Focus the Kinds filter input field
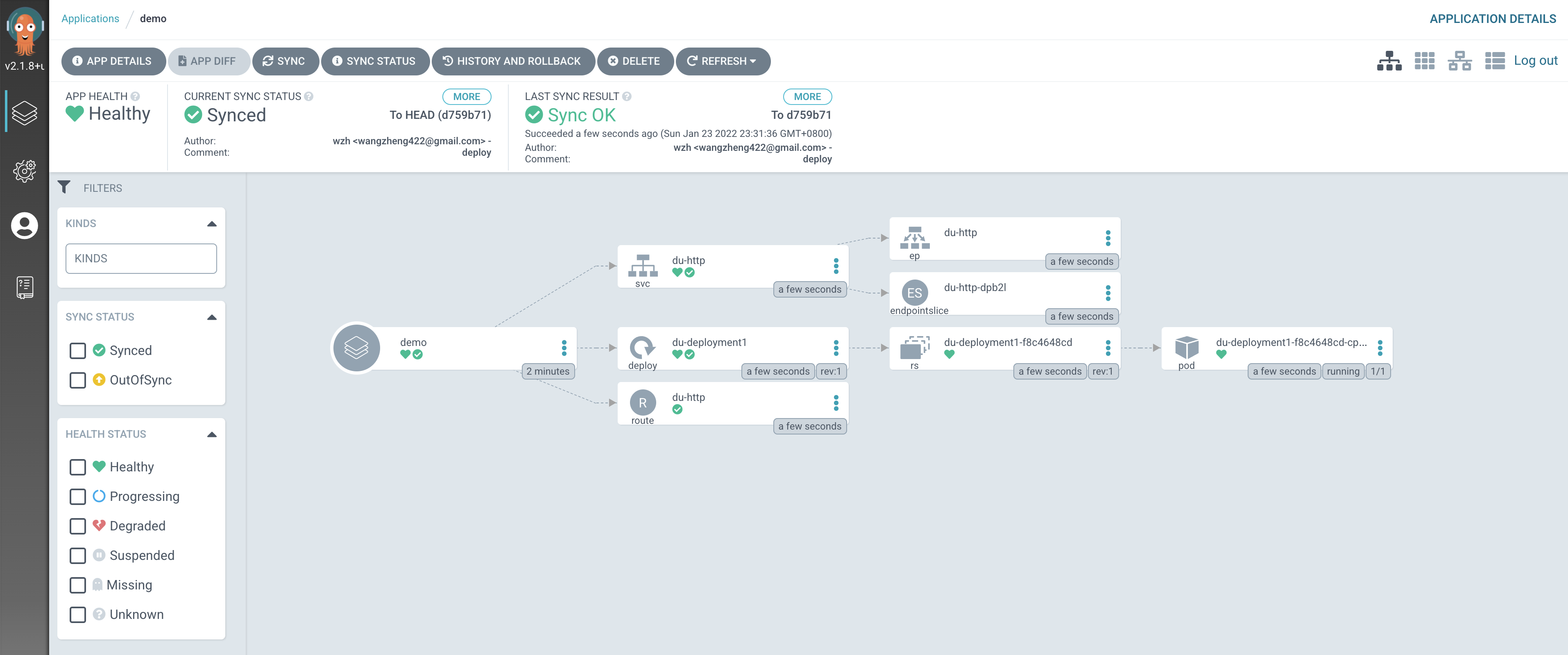1568x655 pixels. 140,258
